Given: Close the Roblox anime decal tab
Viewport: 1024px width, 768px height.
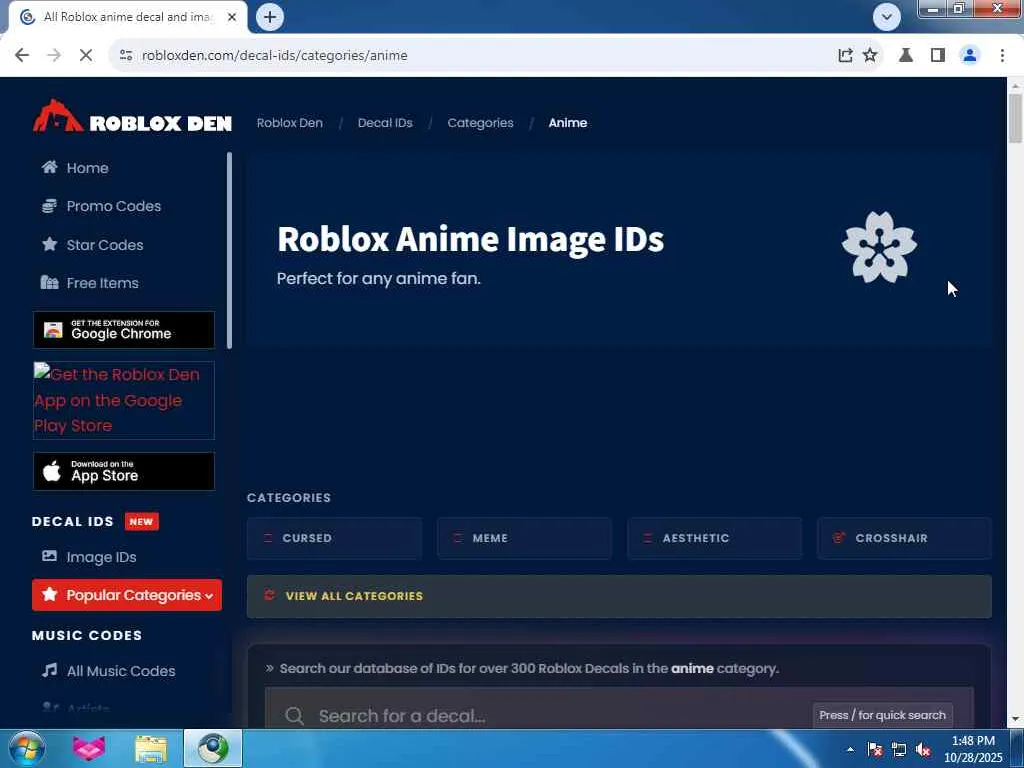Looking at the screenshot, I should (x=232, y=17).
